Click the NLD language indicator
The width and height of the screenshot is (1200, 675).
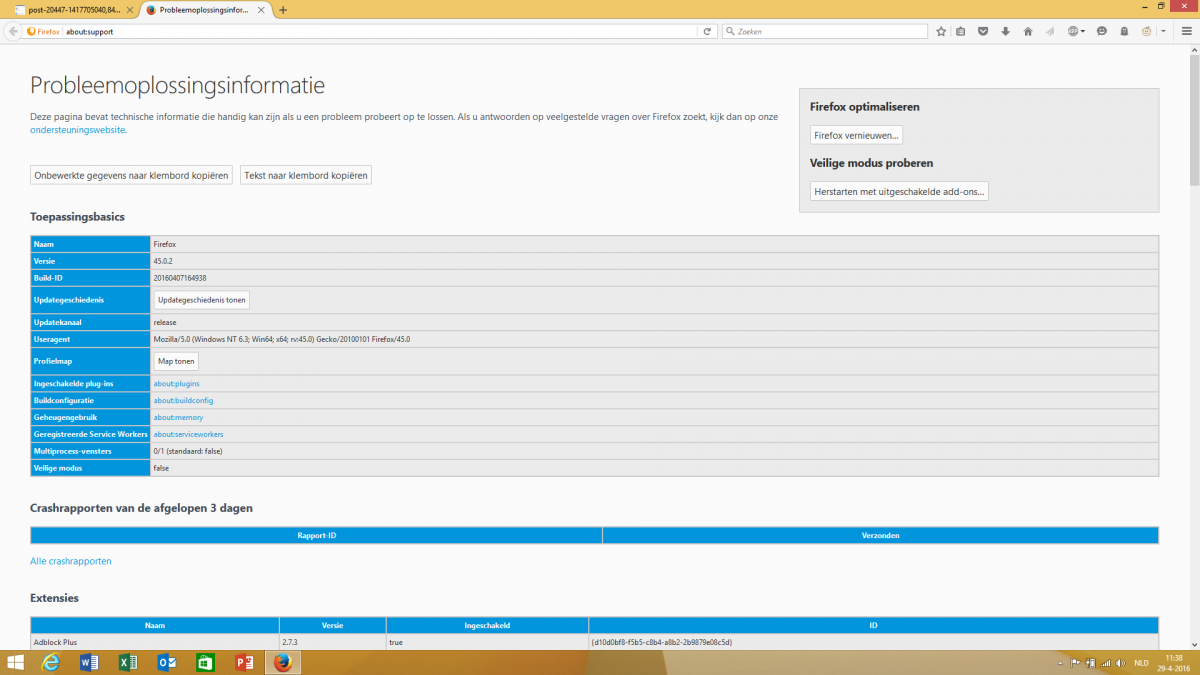pyautogui.click(x=1141, y=662)
